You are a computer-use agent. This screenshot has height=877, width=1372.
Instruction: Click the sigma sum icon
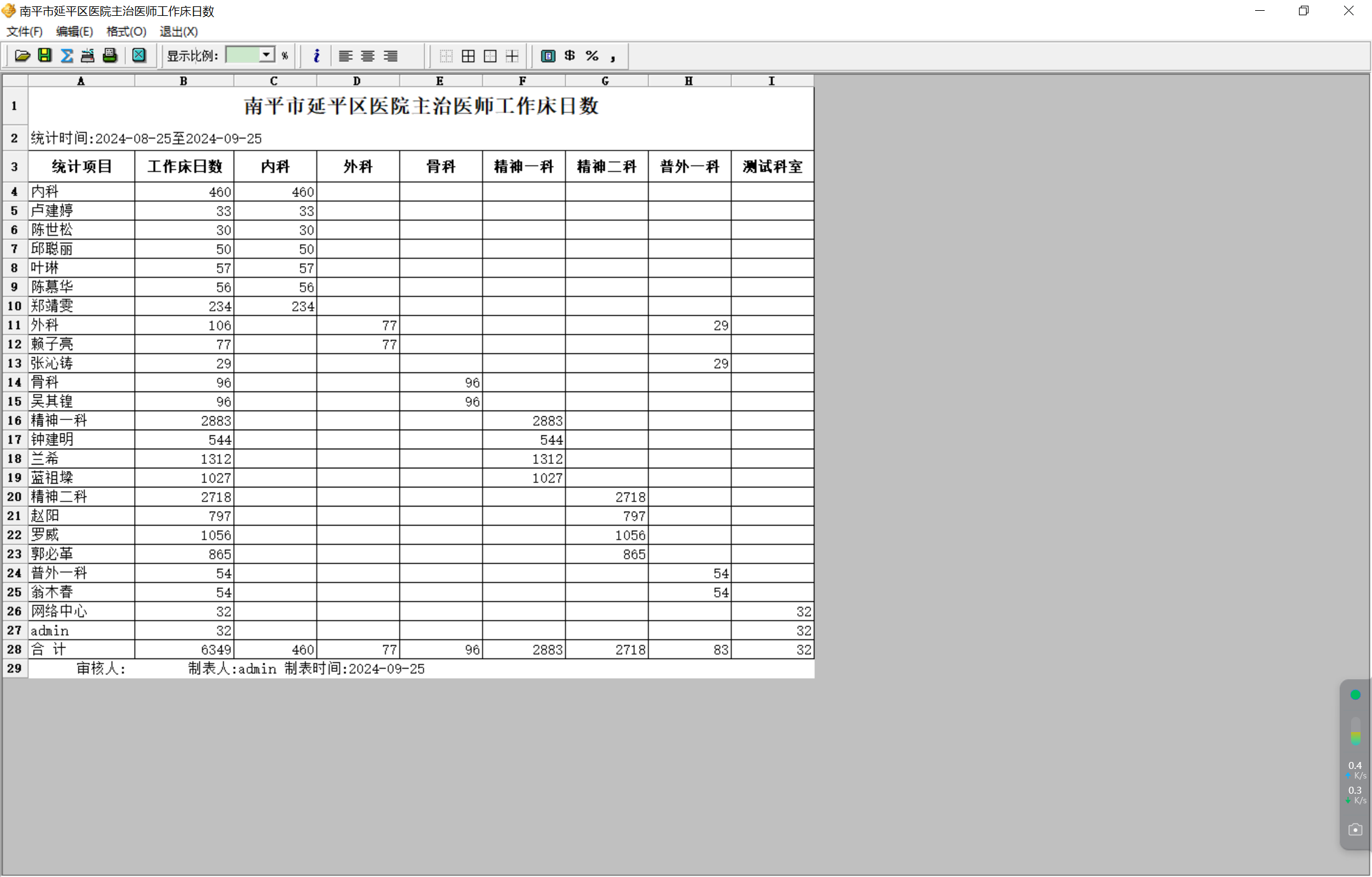coord(67,56)
